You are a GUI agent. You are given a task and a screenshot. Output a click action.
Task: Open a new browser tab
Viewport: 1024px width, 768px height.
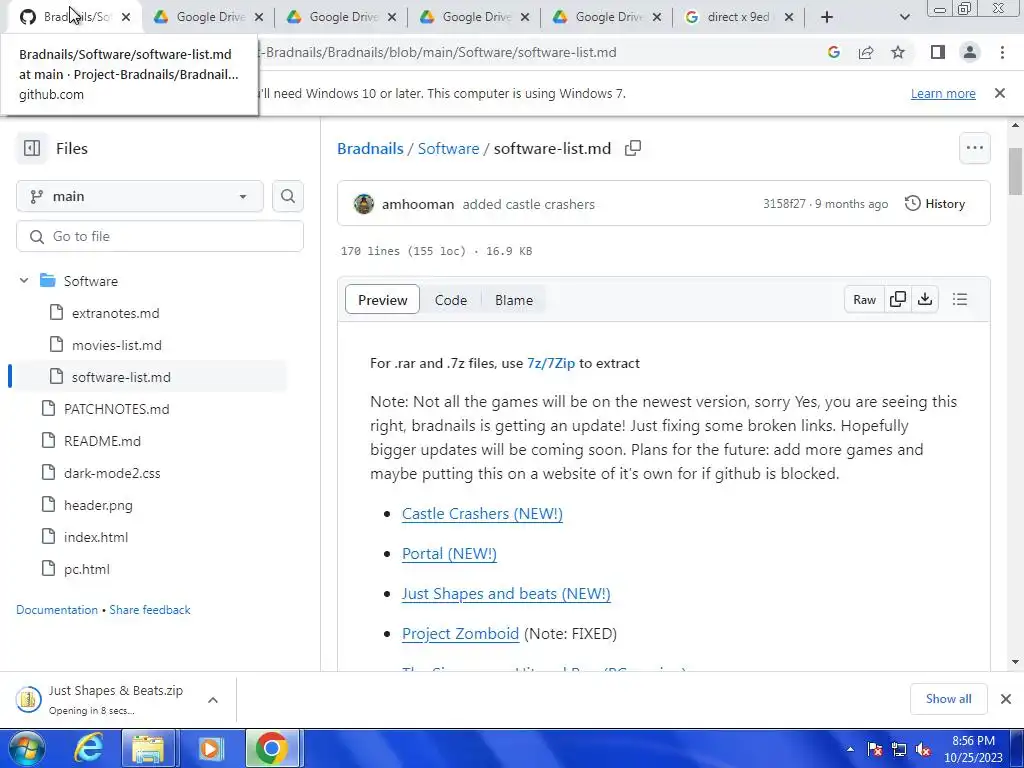tap(827, 18)
